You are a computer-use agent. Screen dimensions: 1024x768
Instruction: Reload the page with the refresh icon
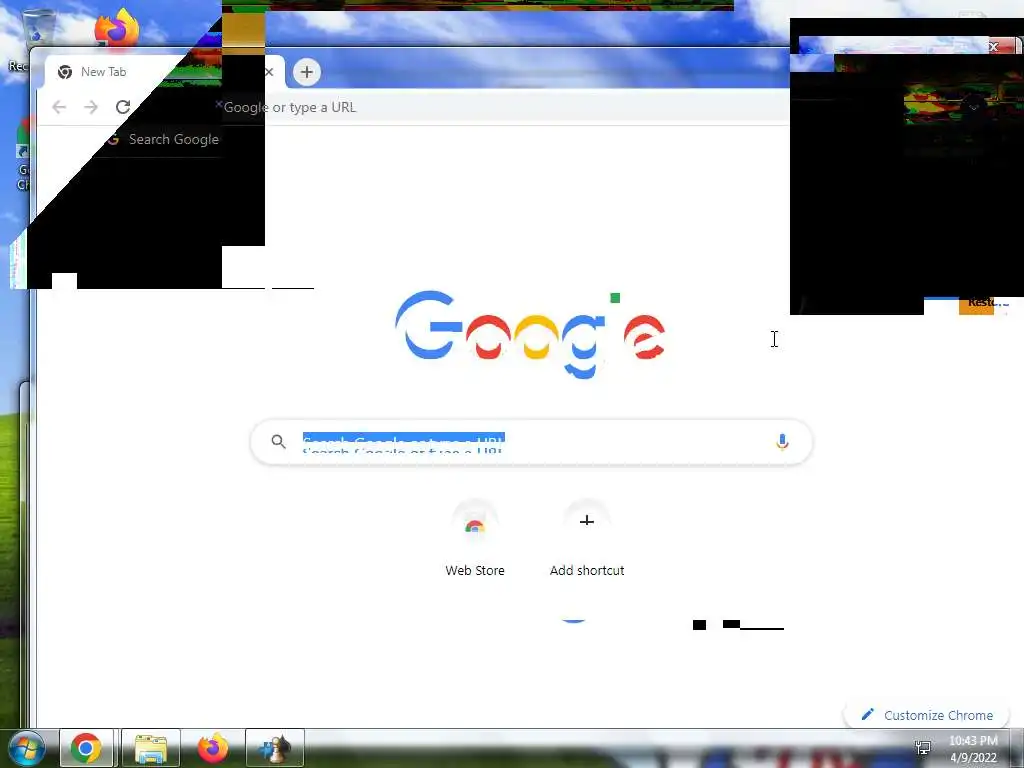[123, 107]
